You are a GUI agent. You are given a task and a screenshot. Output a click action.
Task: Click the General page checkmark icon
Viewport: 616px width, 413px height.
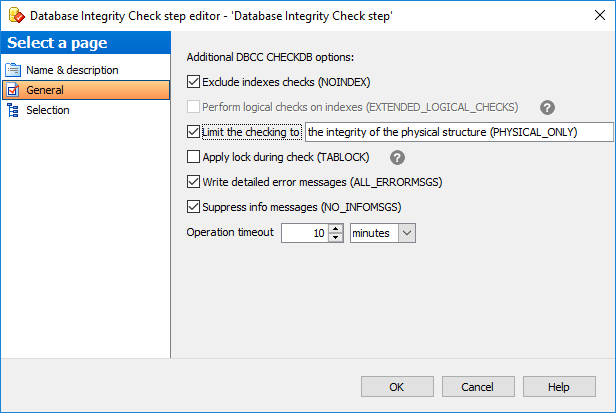13,90
